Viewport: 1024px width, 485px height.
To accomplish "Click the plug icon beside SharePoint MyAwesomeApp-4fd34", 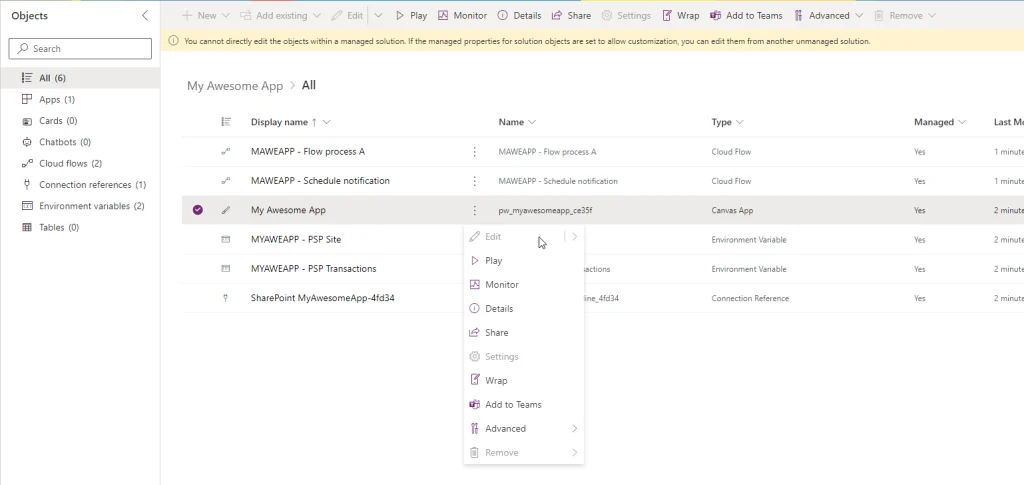I will point(226,298).
